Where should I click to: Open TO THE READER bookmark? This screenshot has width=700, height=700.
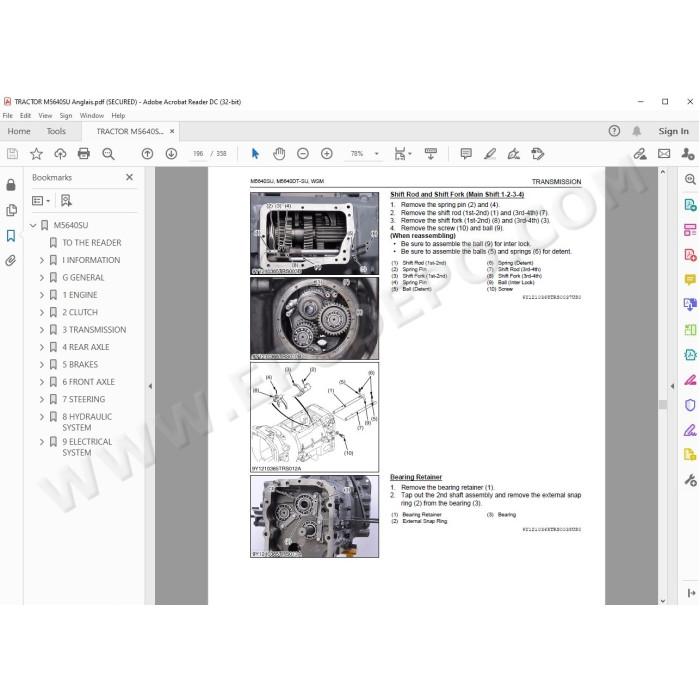click(x=92, y=242)
